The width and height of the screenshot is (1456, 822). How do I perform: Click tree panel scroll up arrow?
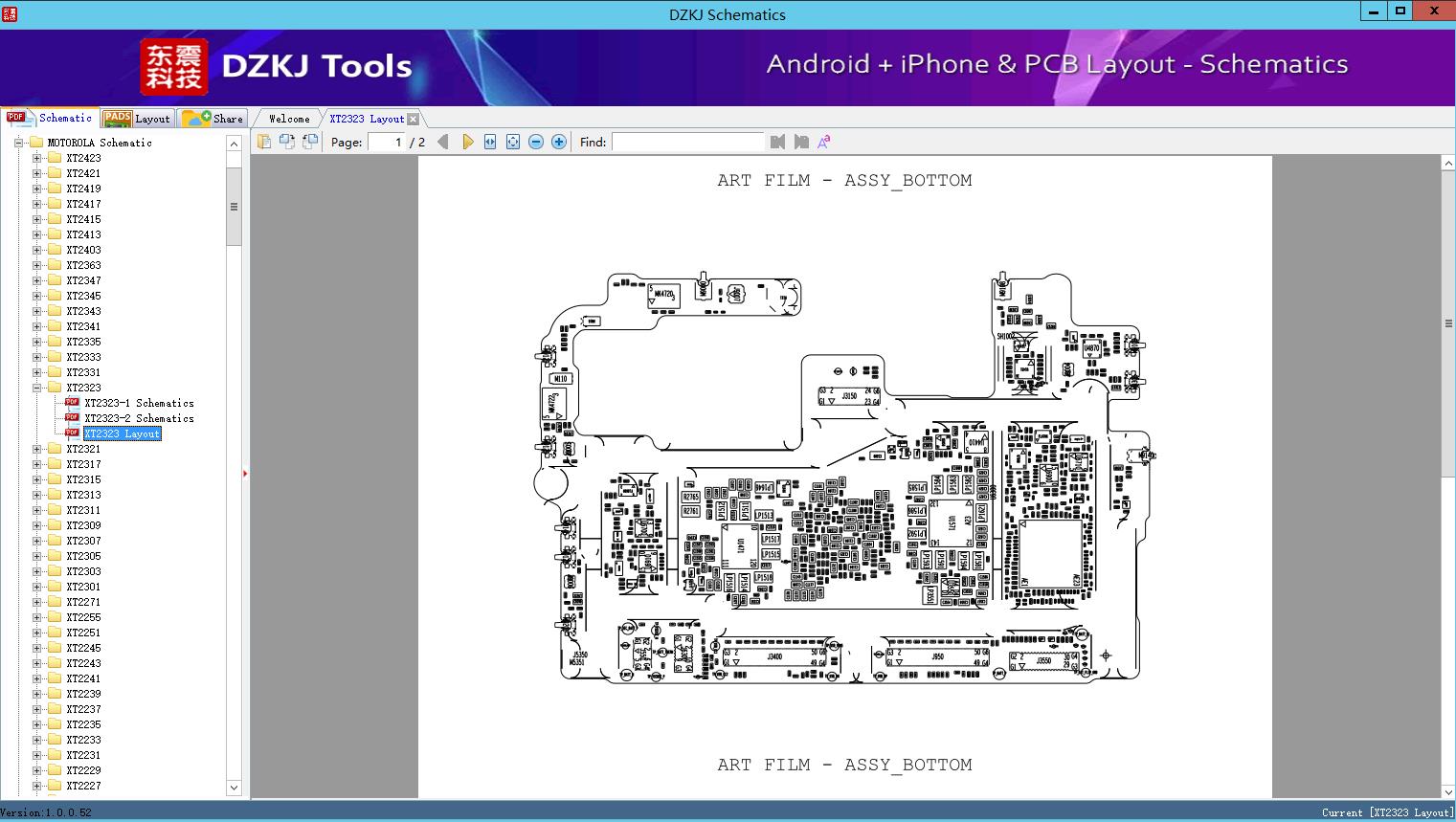234,143
